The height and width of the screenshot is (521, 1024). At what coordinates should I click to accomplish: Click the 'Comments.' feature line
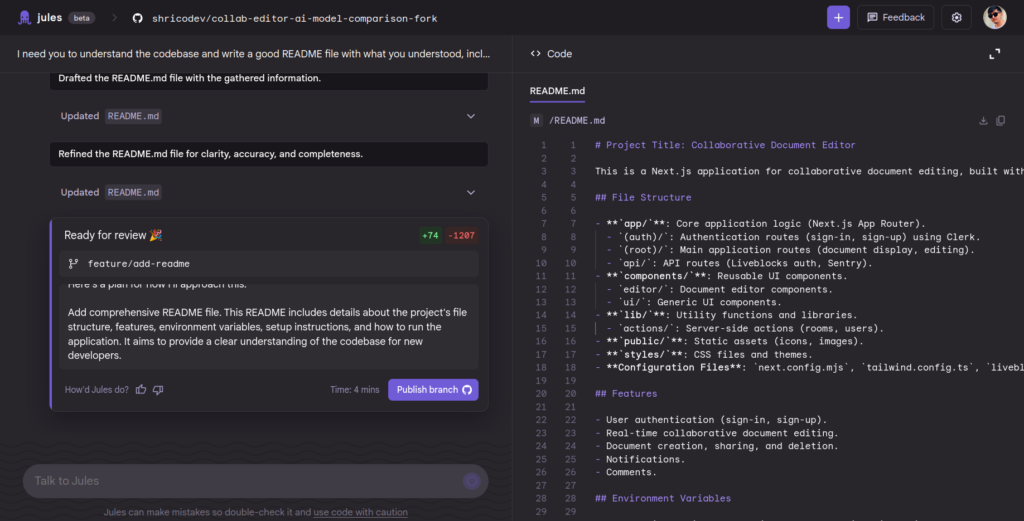[626, 472]
